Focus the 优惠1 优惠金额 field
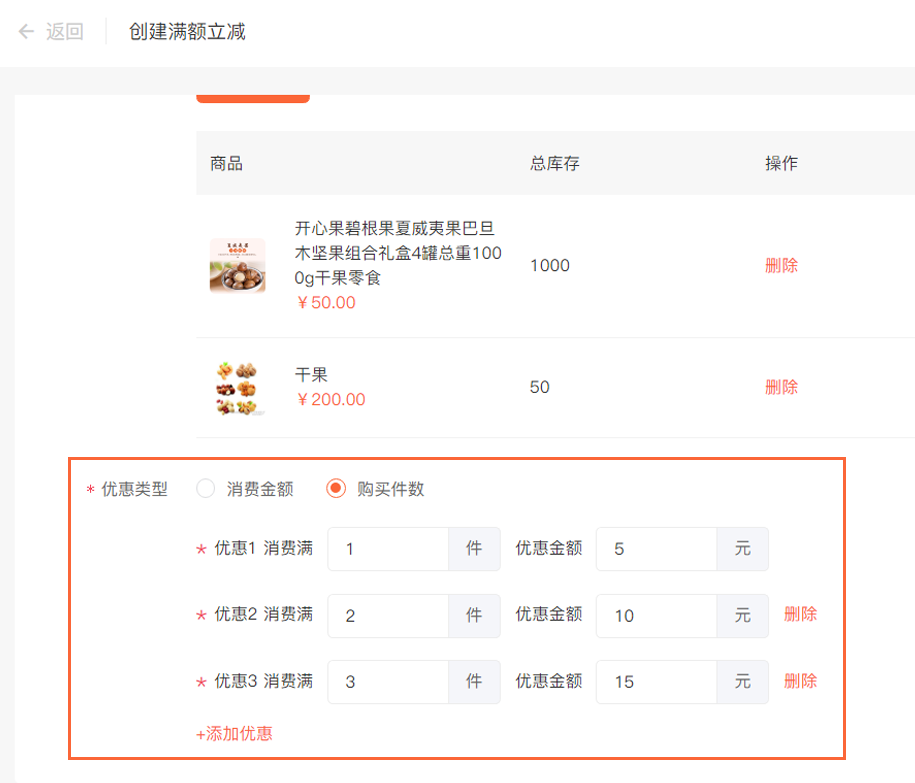 656,549
